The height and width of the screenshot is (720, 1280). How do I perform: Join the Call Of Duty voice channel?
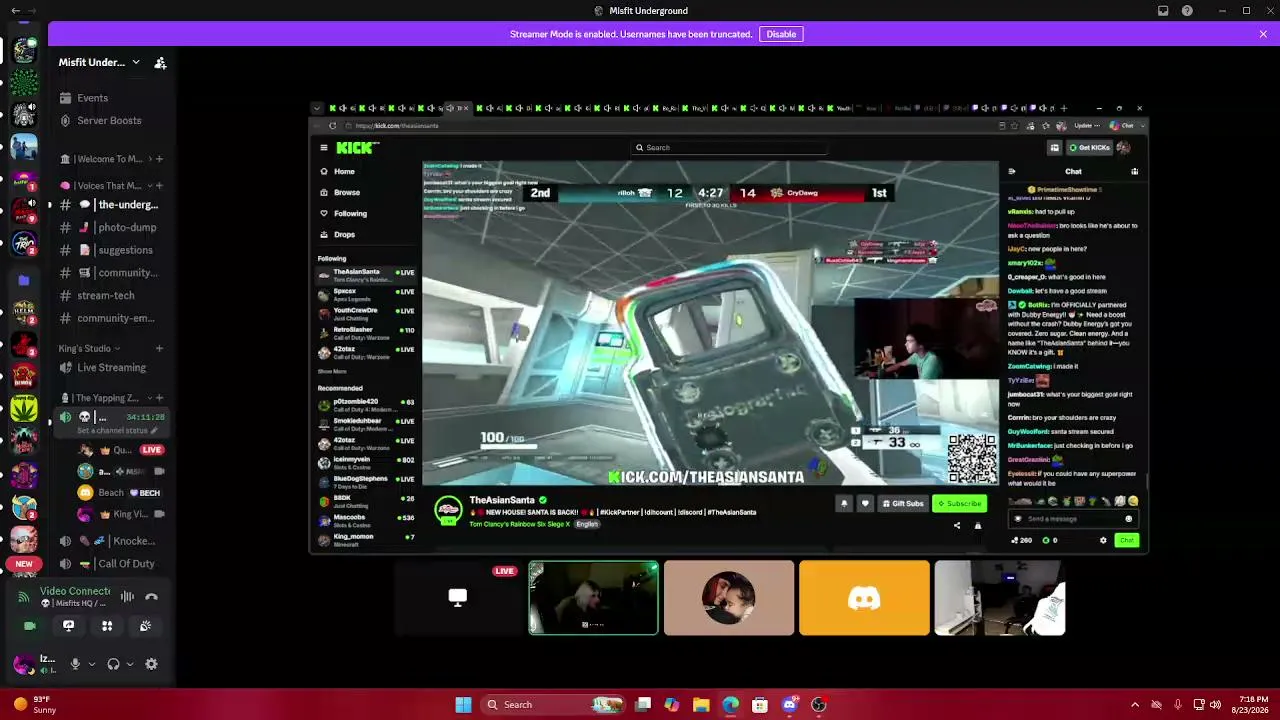[x=112, y=564]
